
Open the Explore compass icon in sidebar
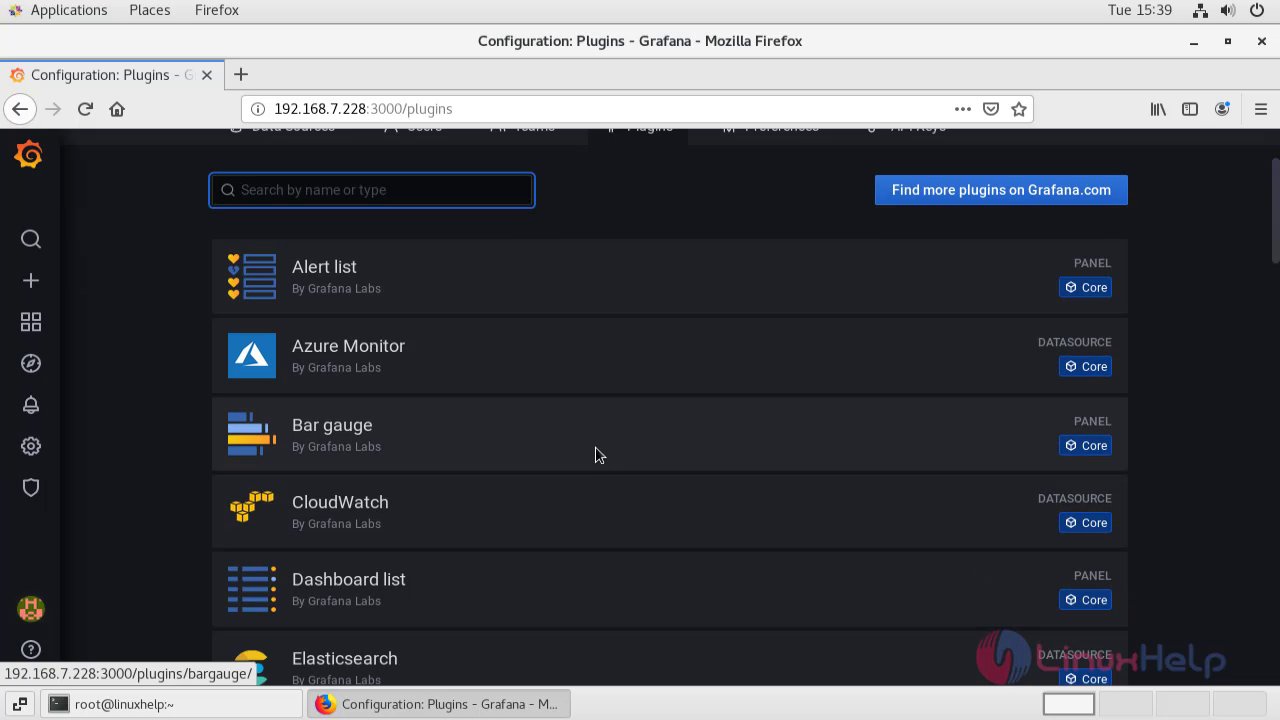click(31, 363)
